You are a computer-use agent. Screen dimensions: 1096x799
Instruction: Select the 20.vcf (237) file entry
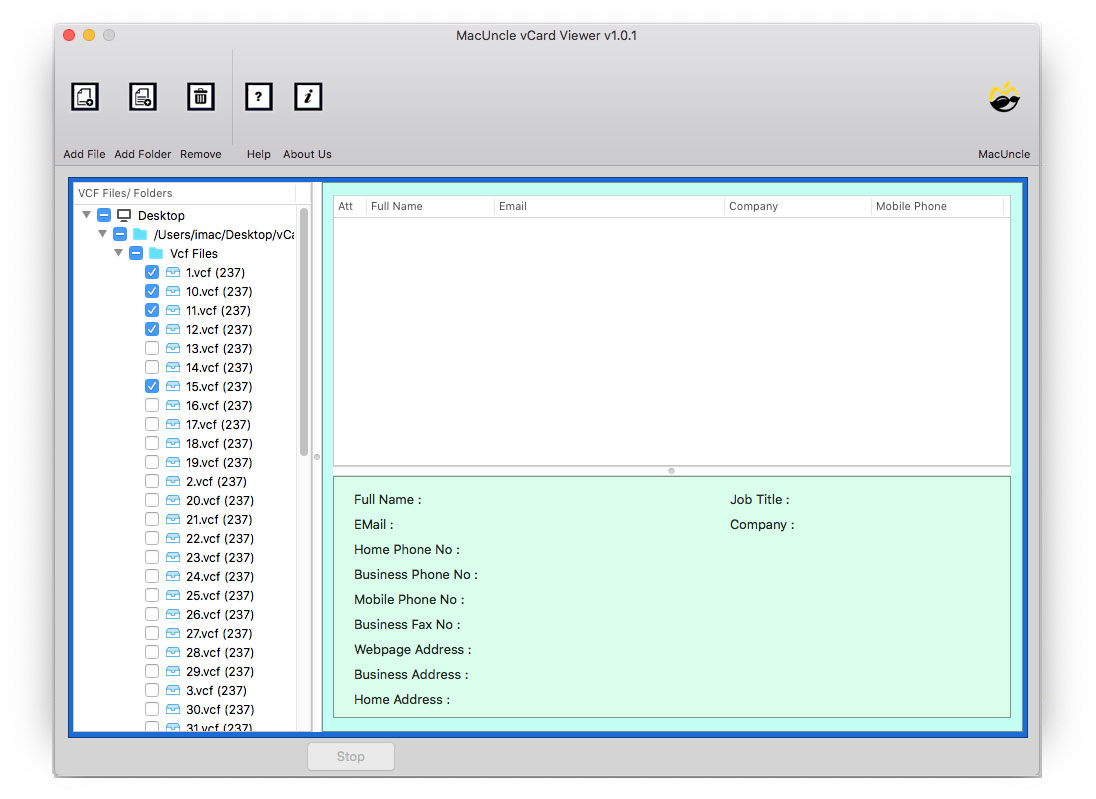click(x=219, y=500)
